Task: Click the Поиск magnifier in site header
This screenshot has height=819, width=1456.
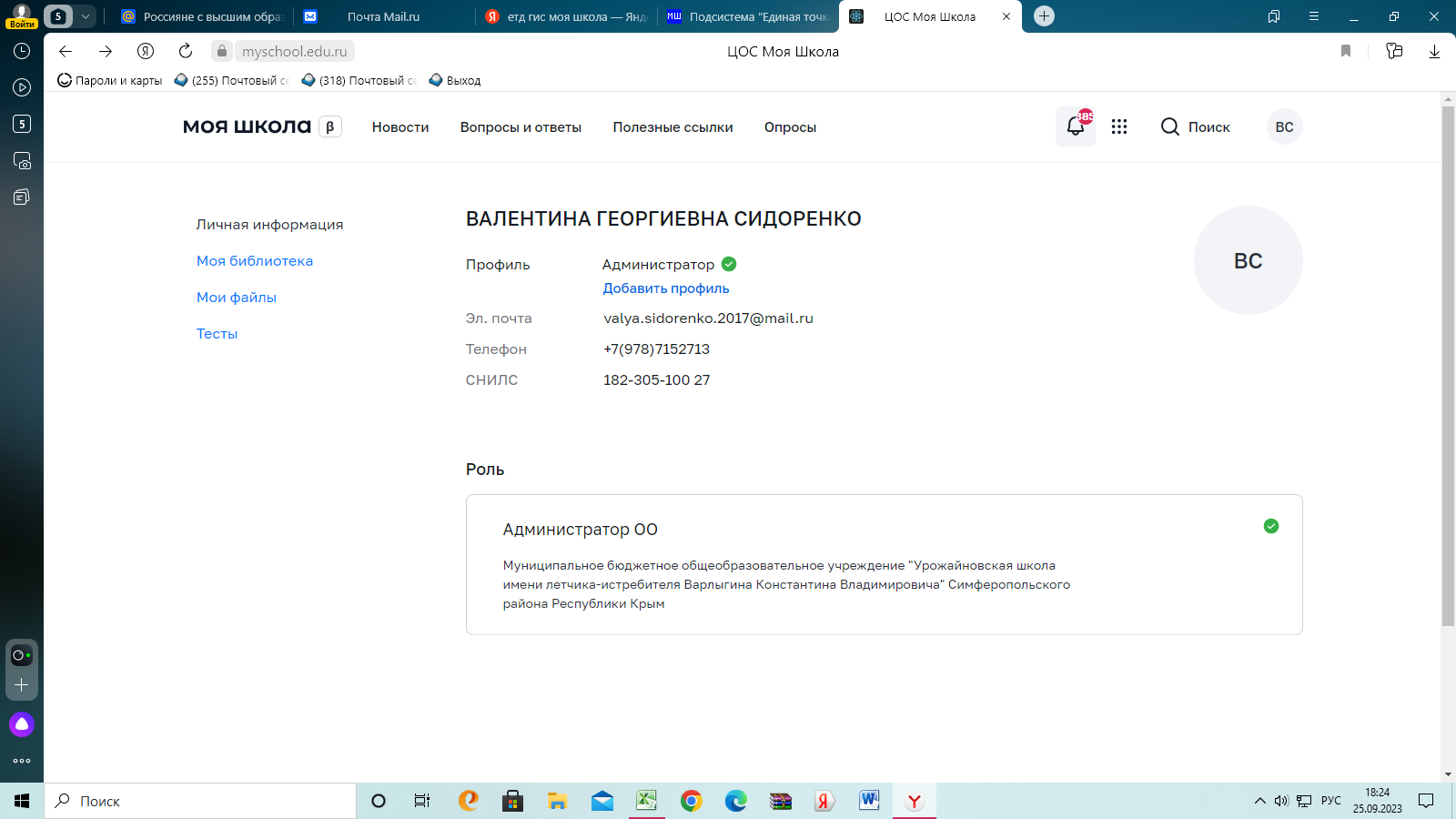Action: (1170, 127)
